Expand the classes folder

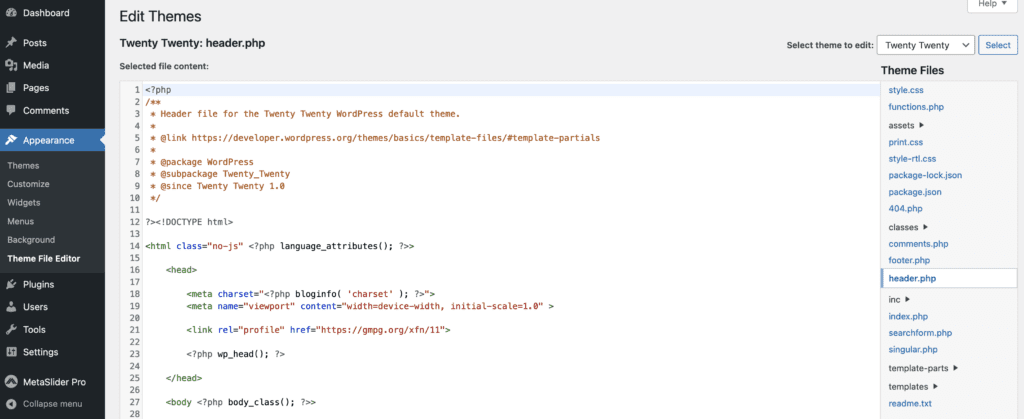coord(908,227)
